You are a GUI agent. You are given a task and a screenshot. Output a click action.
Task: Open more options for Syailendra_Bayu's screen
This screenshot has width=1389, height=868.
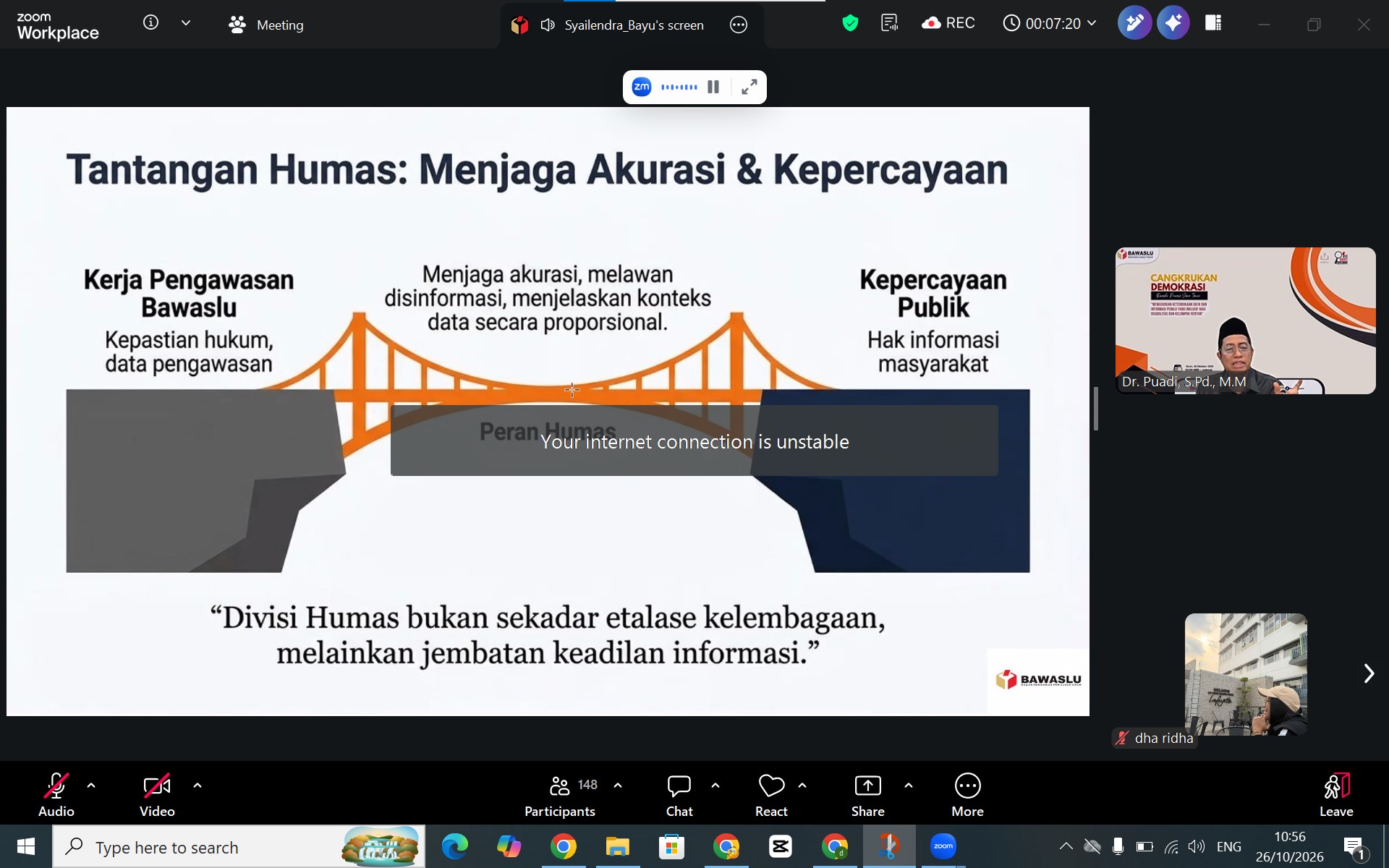point(739,25)
